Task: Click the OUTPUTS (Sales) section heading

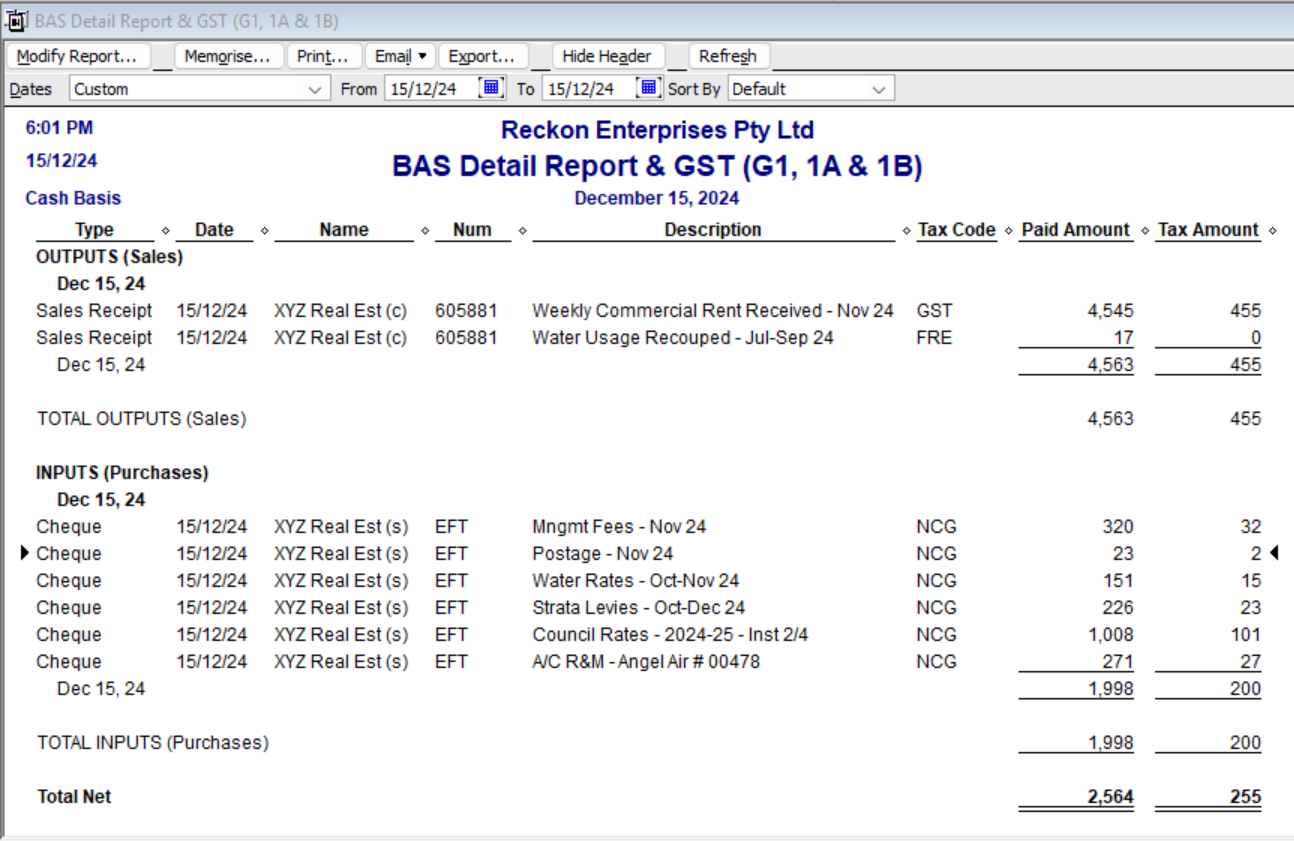Action: [x=110, y=257]
